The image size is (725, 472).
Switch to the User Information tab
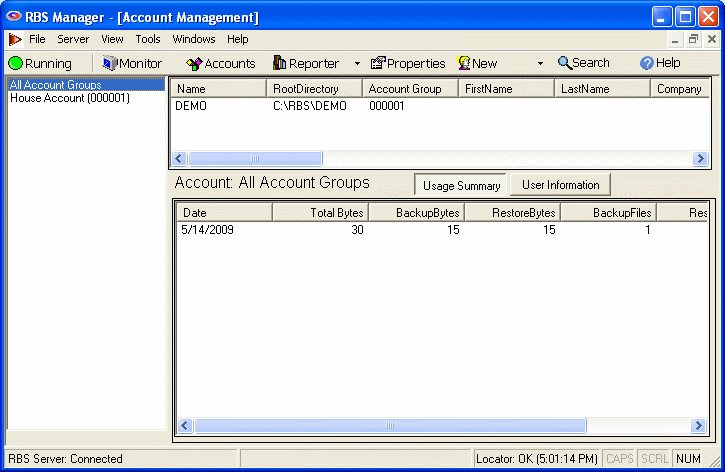pos(560,185)
